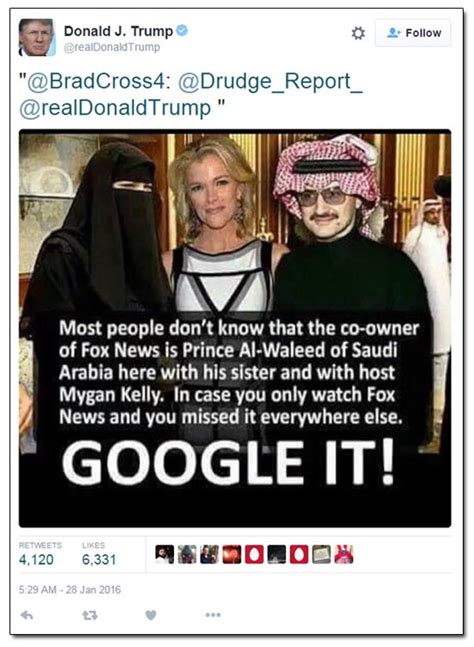Open the tweet author's profile picture
474x647 pixels.
[37, 37]
